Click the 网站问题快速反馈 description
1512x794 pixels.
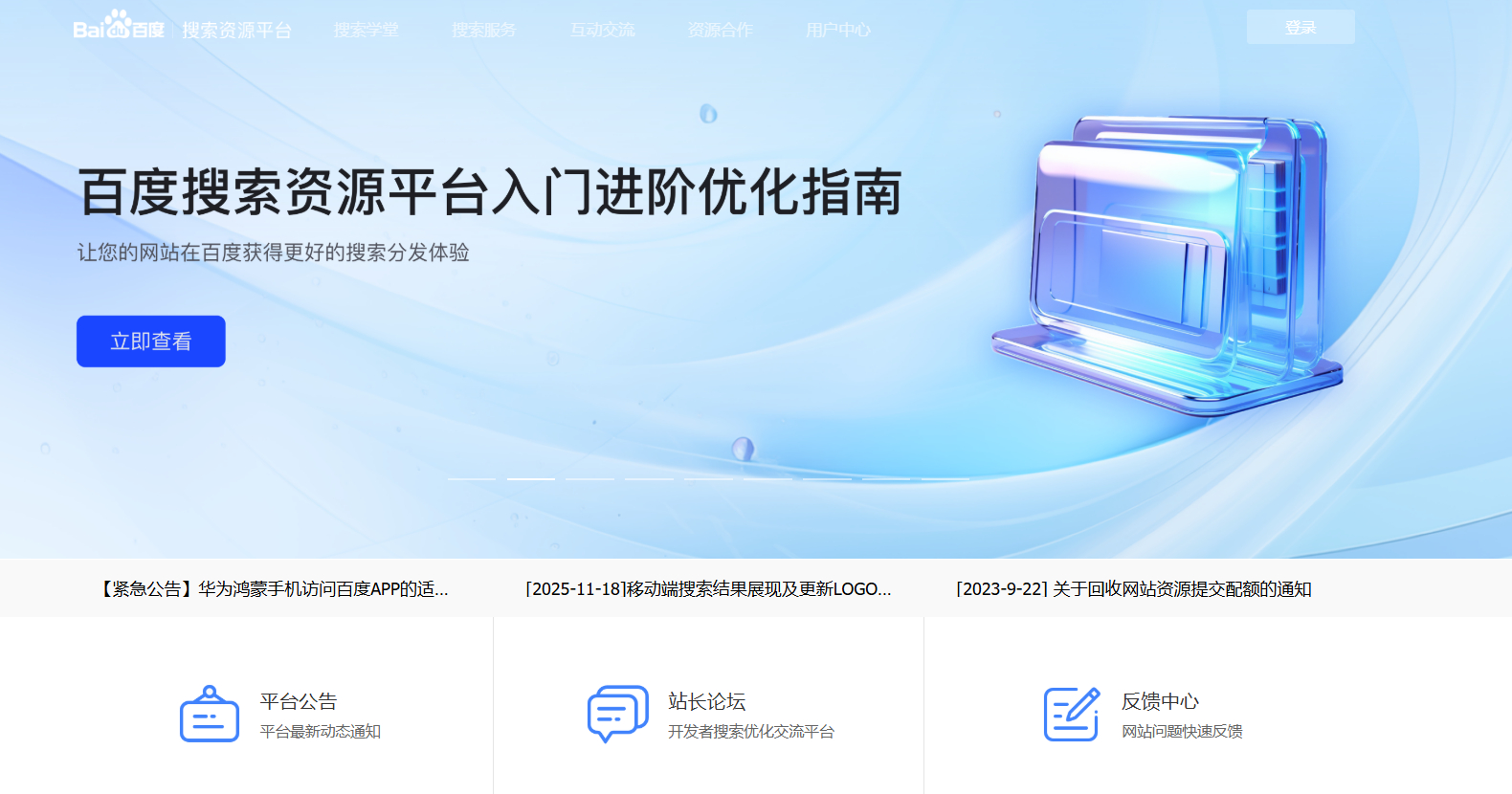pyautogui.click(x=1183, y=732)
